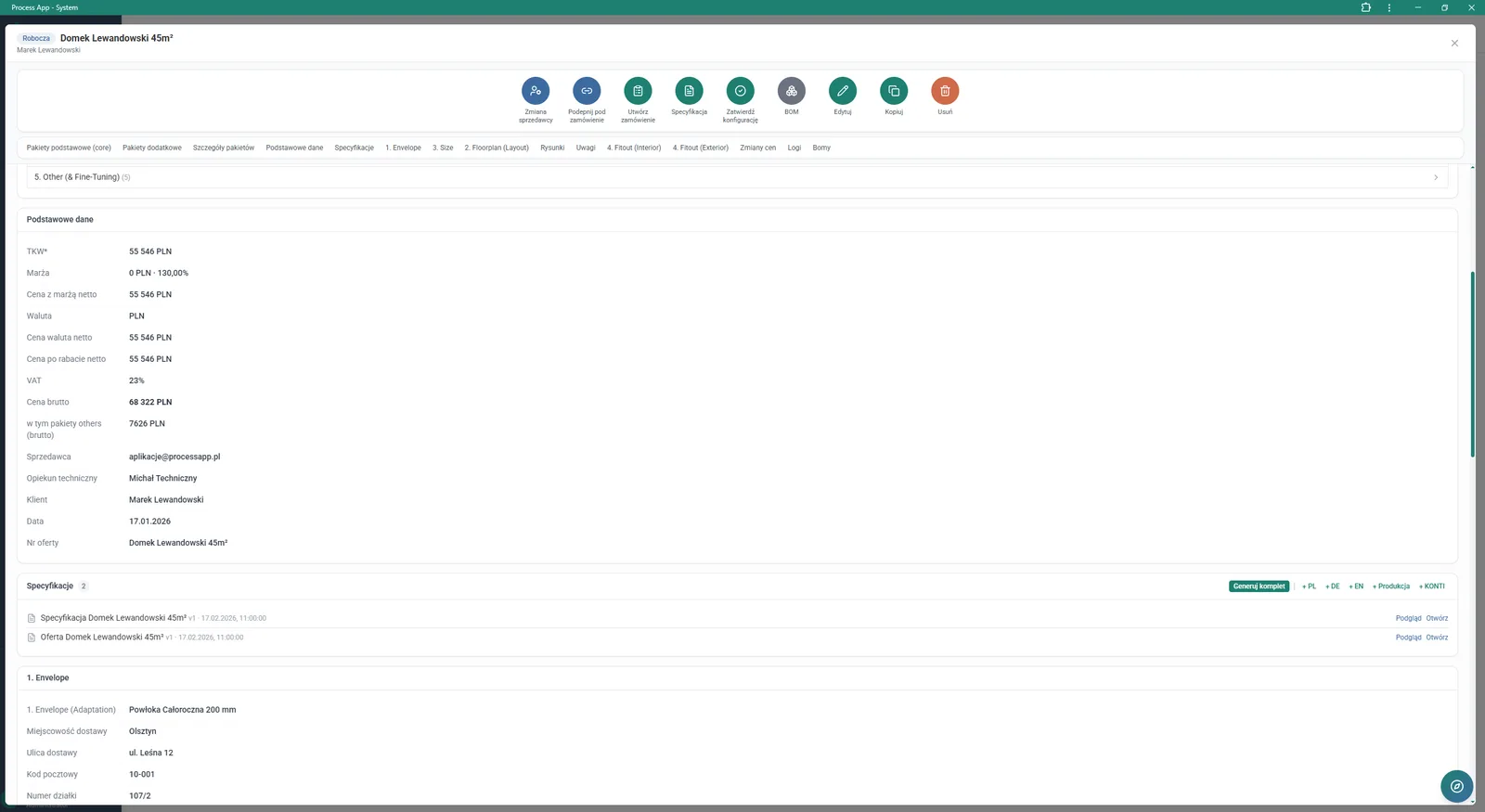Click Podepnij pod zamówienie icon
The width and height of the screenshot is (1485, 812).
pos(587,91)
